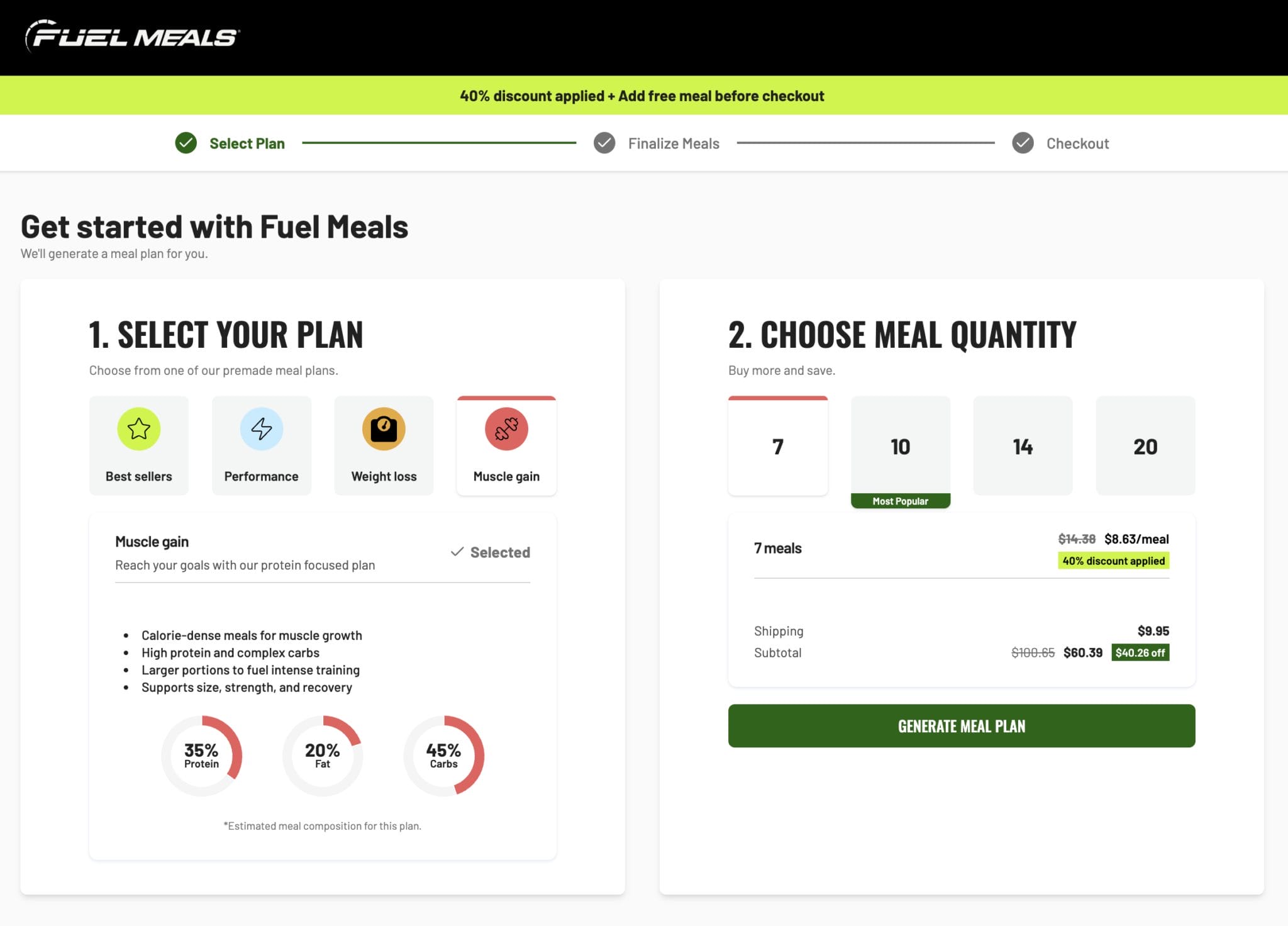Click the Generate Meal Plan button
The width and height of the screenshot is (1288, 926).
coord(961,725)
